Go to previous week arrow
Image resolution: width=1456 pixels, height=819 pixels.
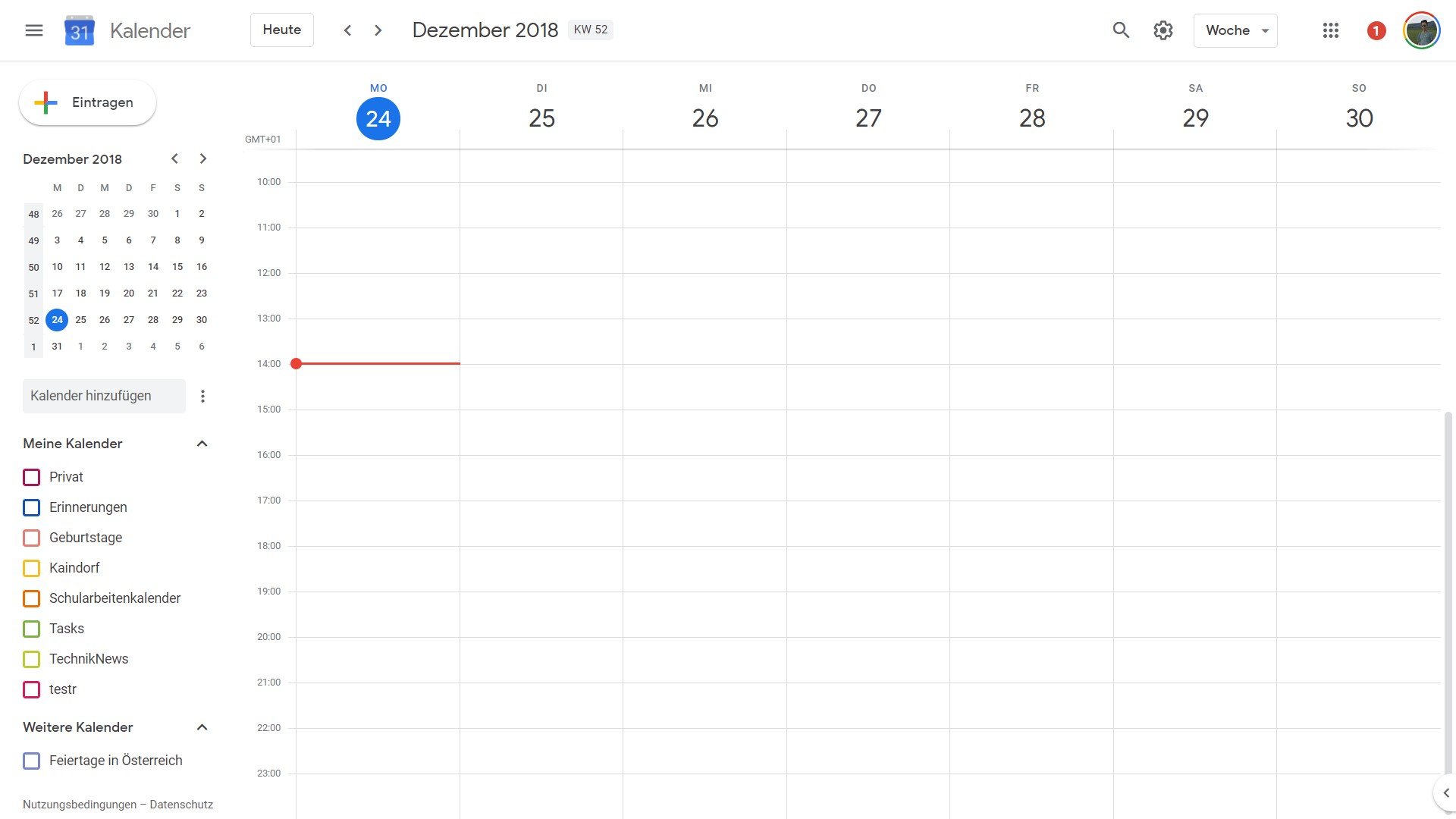(347, 30)
